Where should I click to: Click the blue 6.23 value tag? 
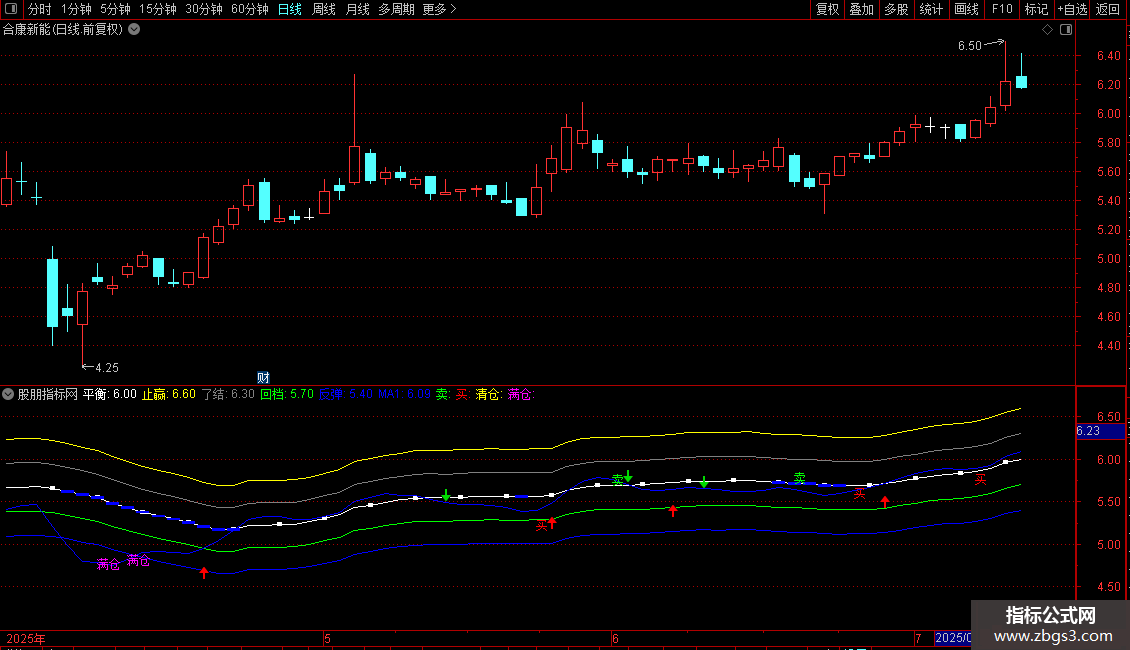point(1100,431)
